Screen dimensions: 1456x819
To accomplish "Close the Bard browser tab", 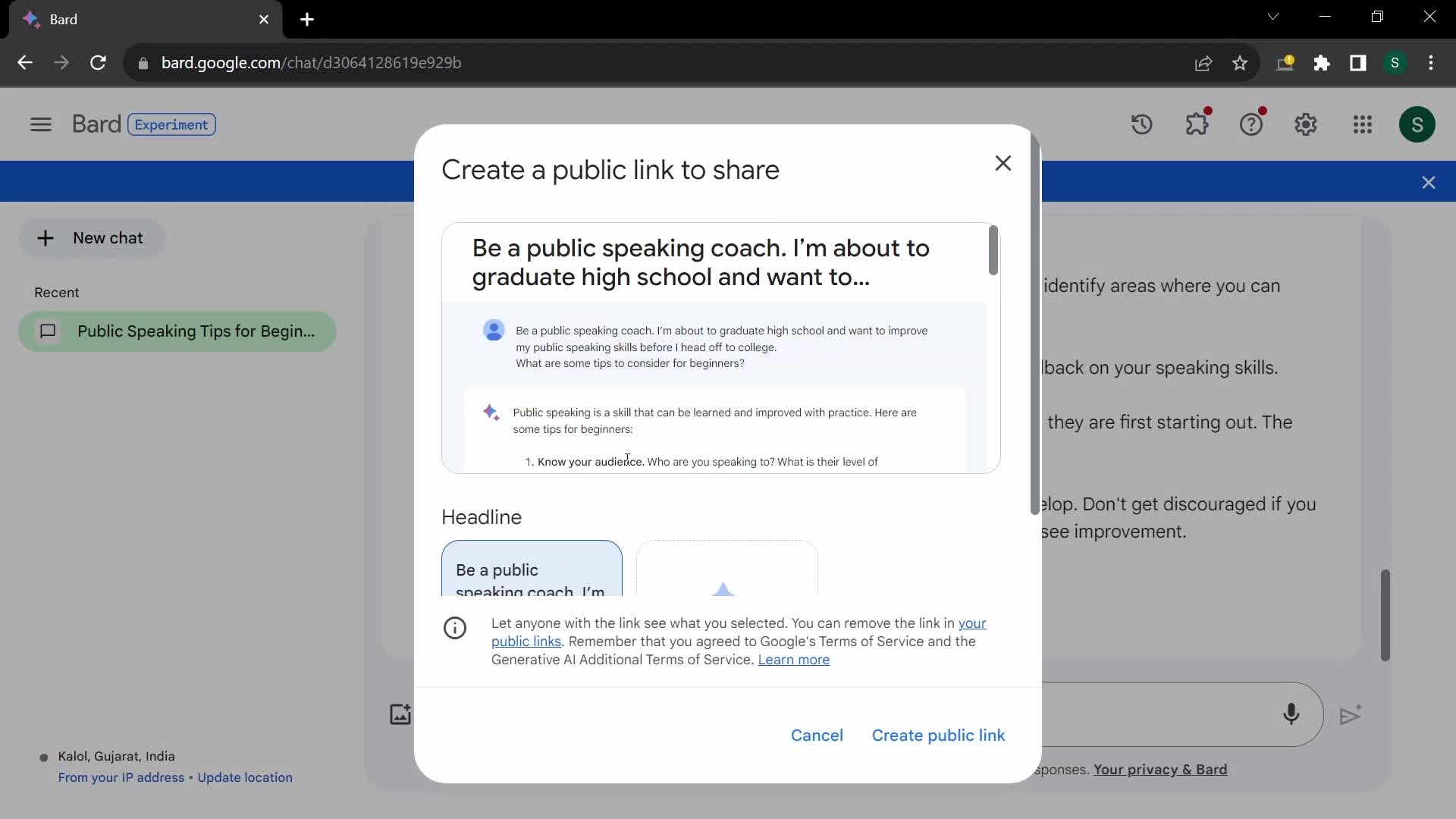I will click(264, 20).
